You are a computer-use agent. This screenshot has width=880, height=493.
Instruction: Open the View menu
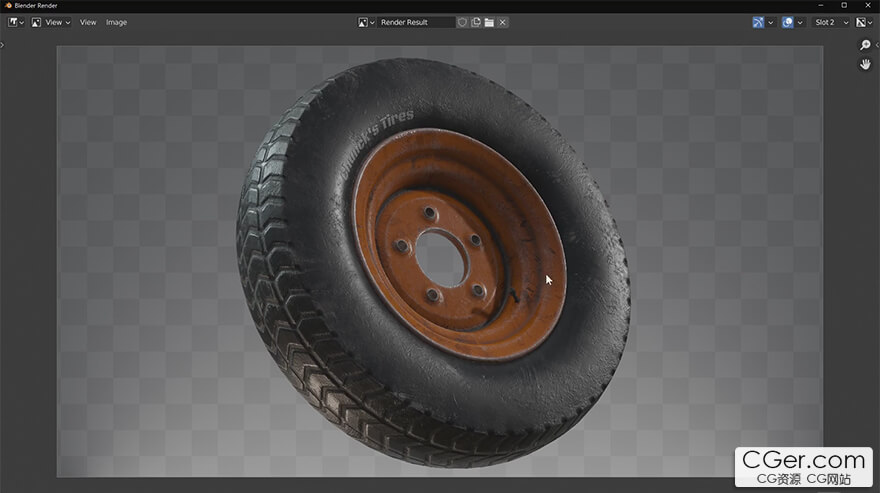pos(88,22)
